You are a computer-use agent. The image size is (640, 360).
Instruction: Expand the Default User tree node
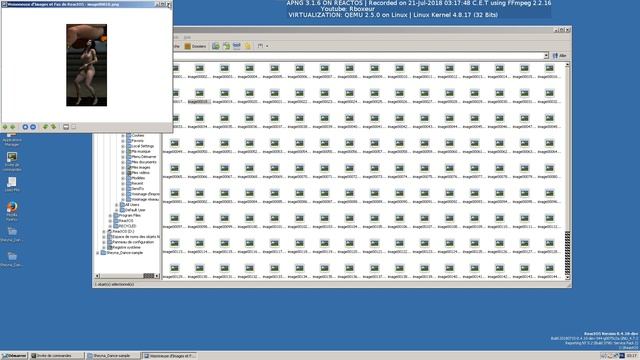click(117, 210)
